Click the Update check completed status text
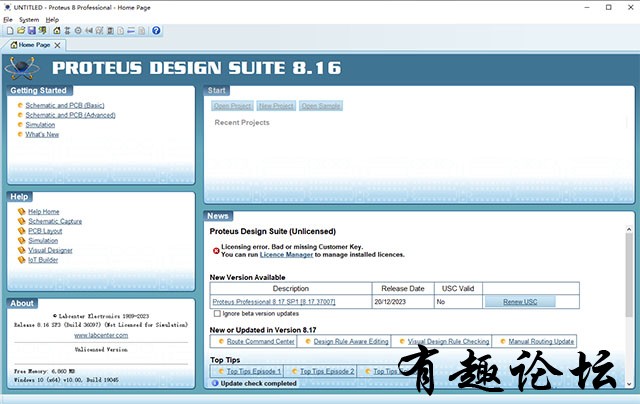The width and height of the screenshot is (640, 404). point(258,383)
